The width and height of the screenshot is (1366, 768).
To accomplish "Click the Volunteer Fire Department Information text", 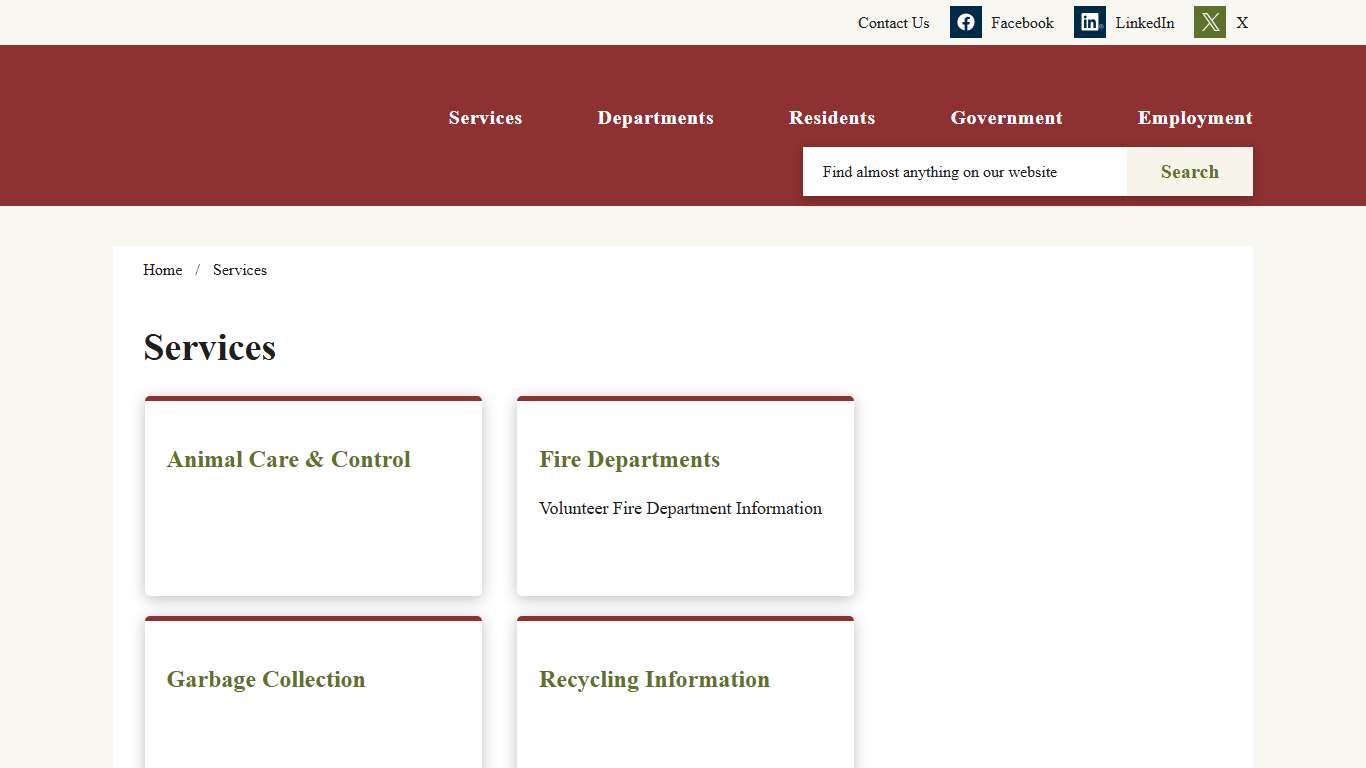I will pos(680,508).
